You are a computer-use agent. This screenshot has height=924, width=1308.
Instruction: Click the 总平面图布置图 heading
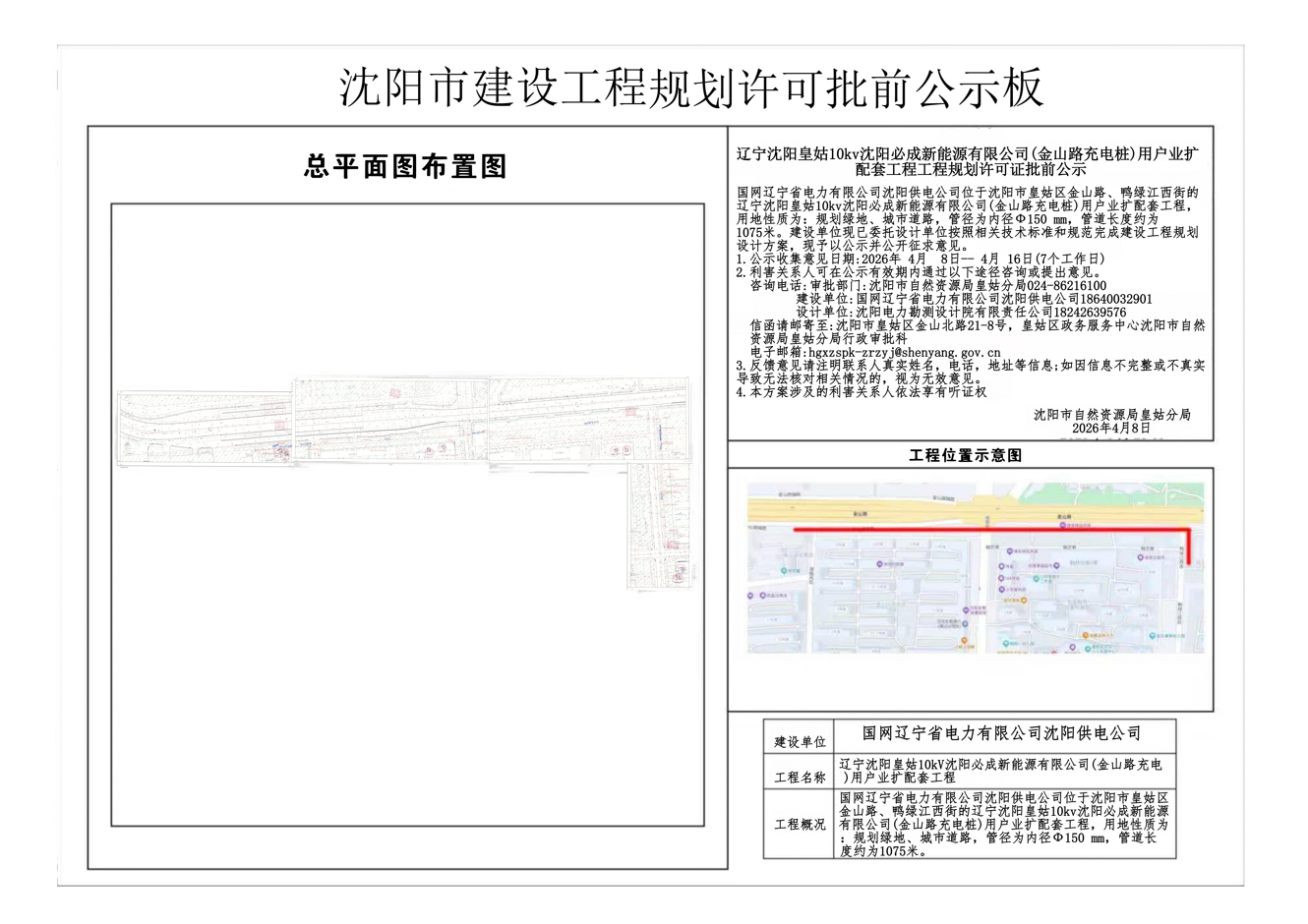point(405,166)
